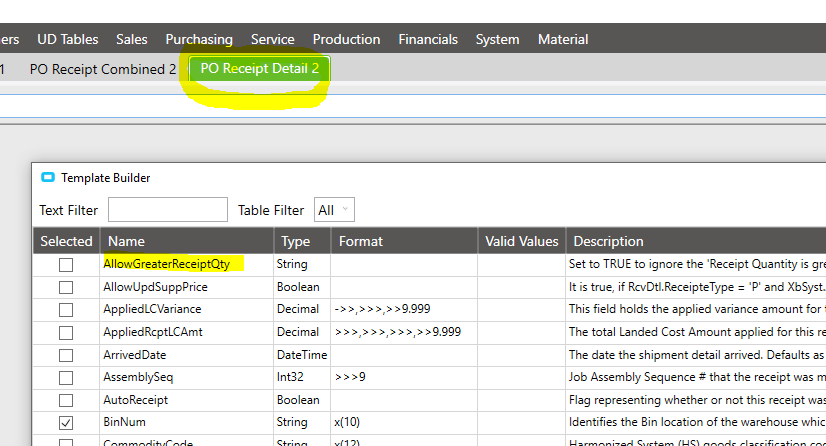
Task: Select the AppliedLCVariance row checkbox
Action: [x=66, y=310]
